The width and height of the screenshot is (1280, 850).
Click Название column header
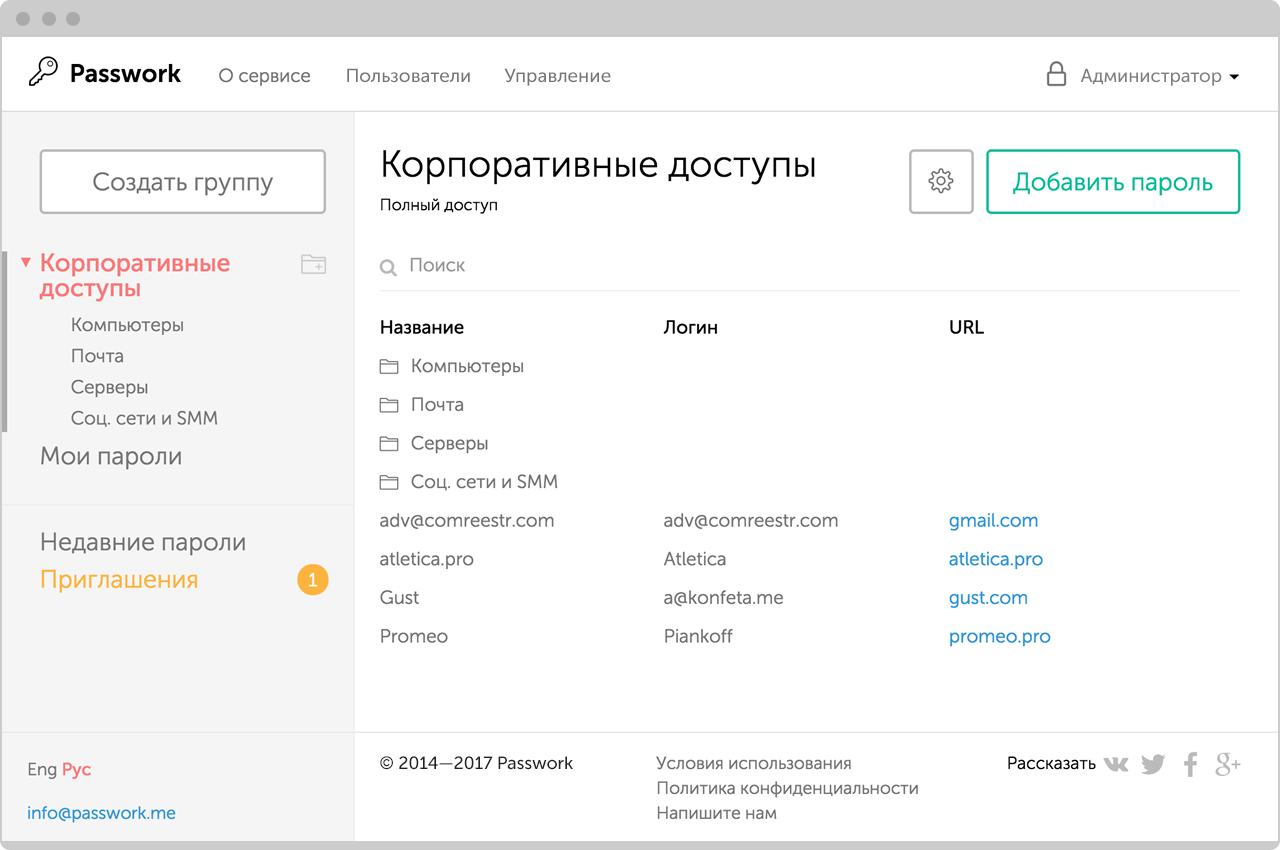pos(422,327)
